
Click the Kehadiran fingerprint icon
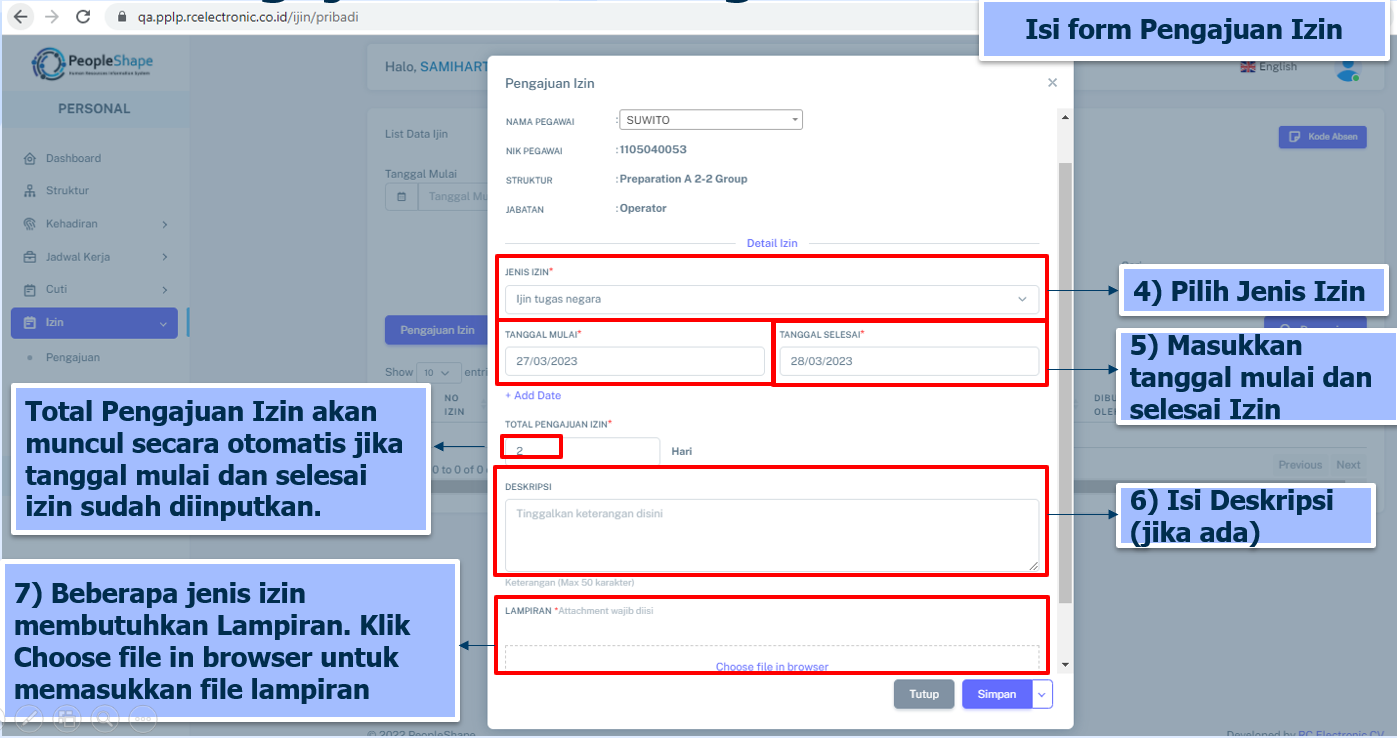click(30, 224)
